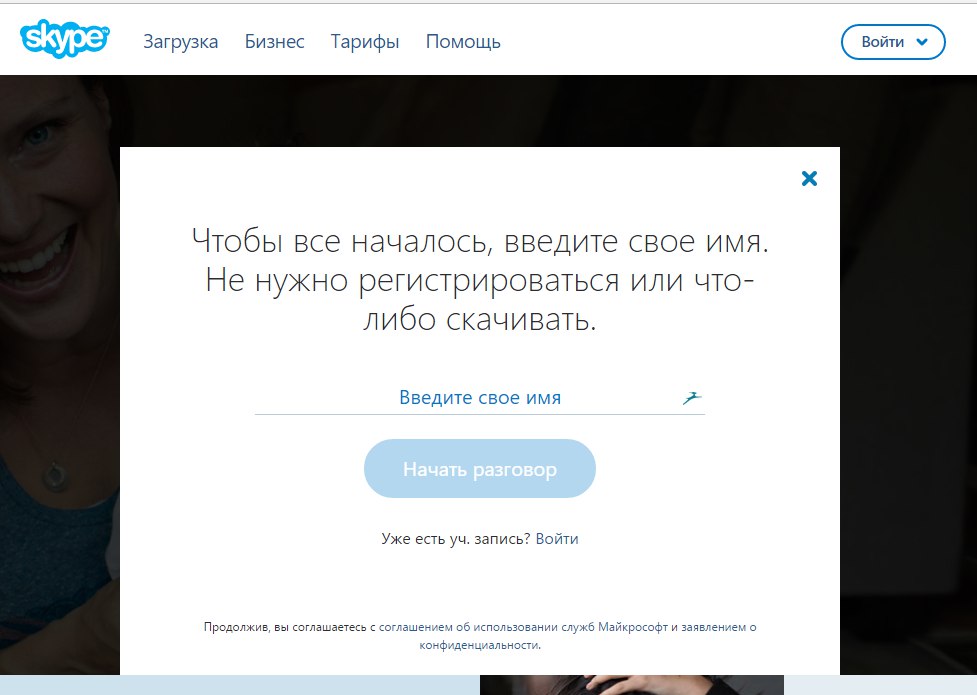Click the Начать разговор button
Viewport: 977px width, 695px height.
tap(480, 469)
